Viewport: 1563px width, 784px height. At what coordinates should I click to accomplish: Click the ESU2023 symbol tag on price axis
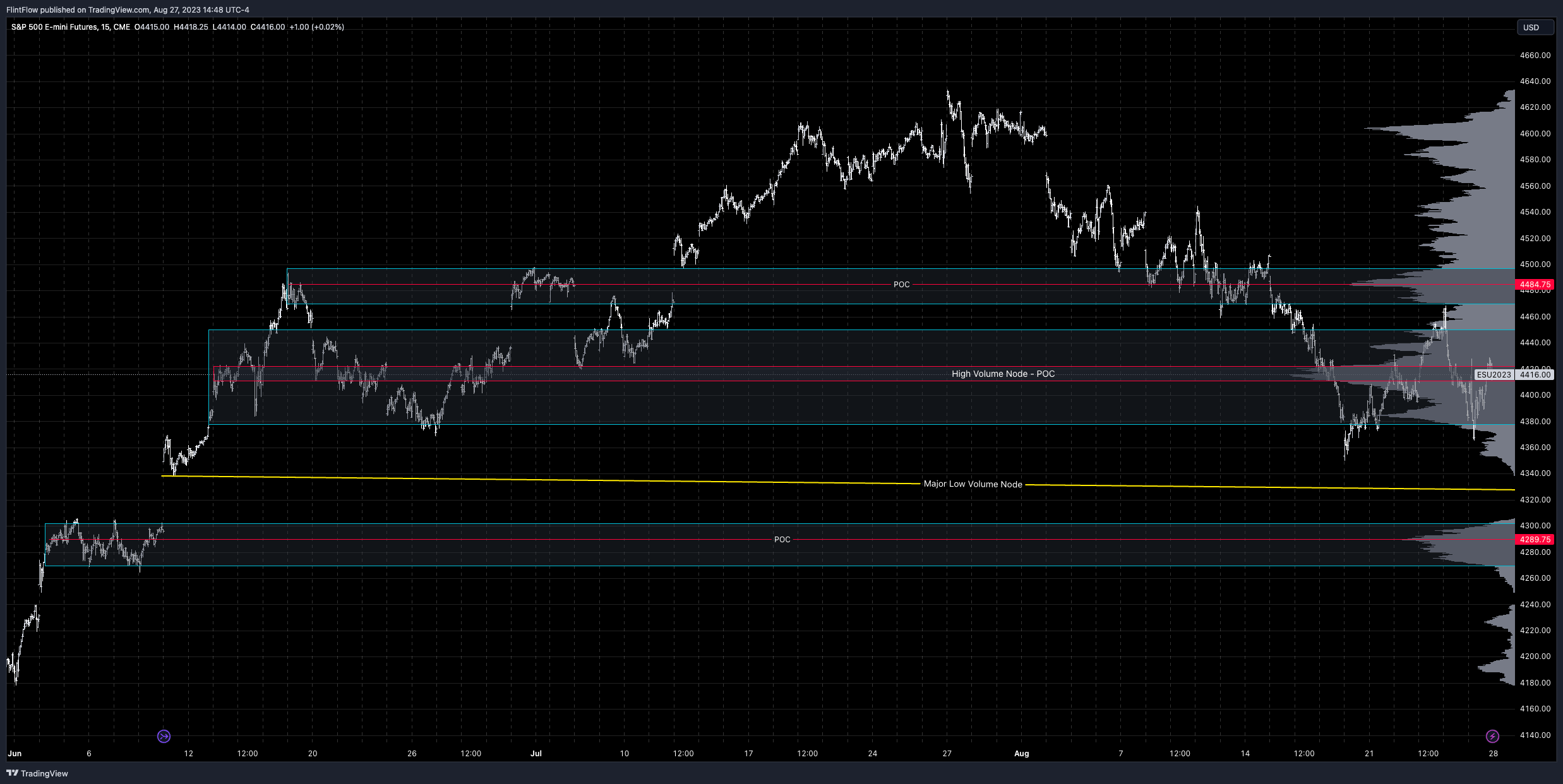click(x=1494, y=374)
